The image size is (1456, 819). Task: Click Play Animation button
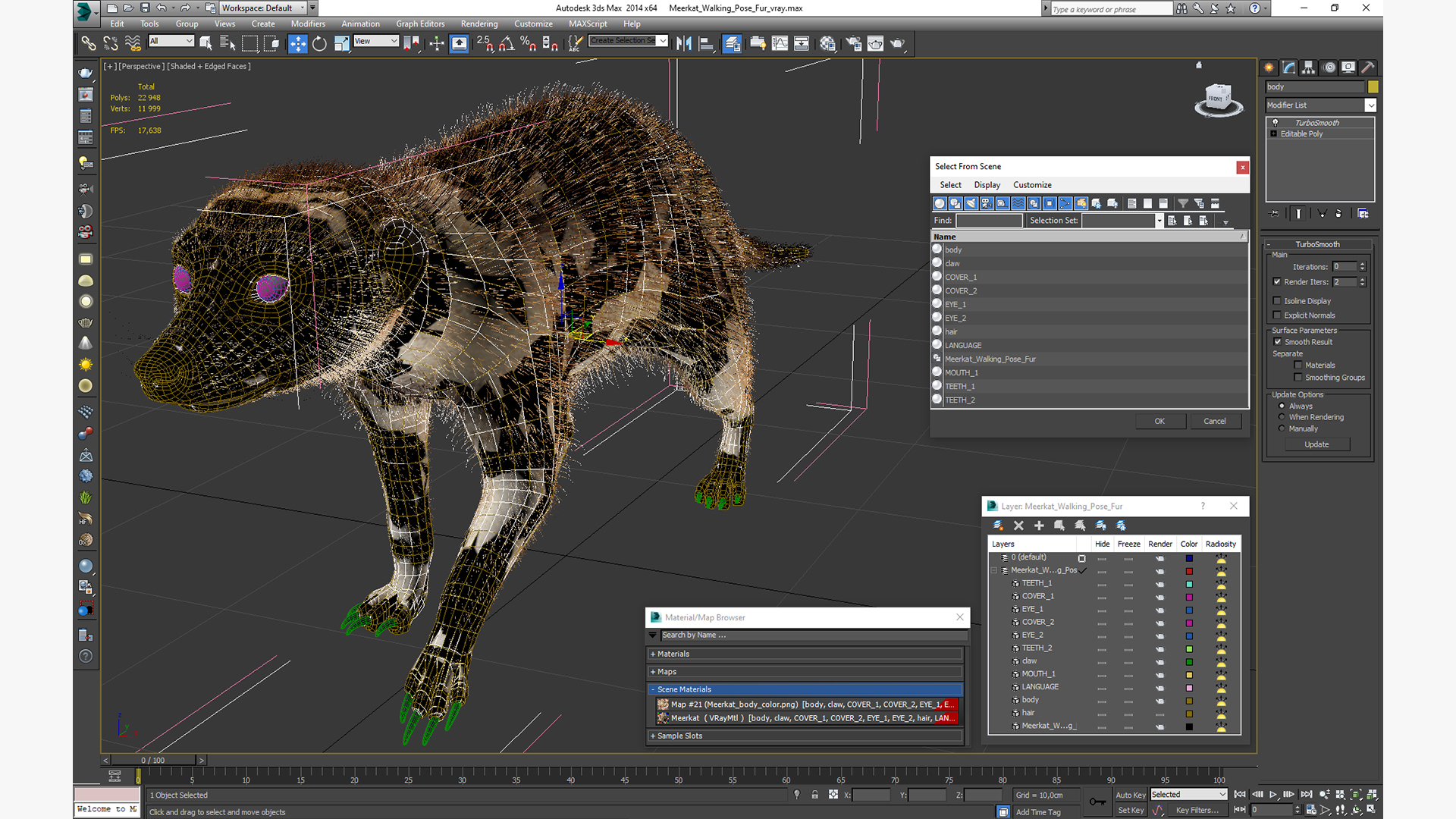tap(1273, 794)
